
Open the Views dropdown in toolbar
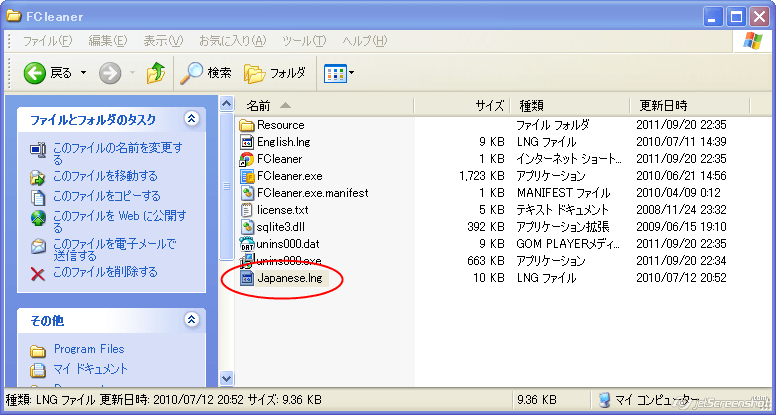point(339,73)
